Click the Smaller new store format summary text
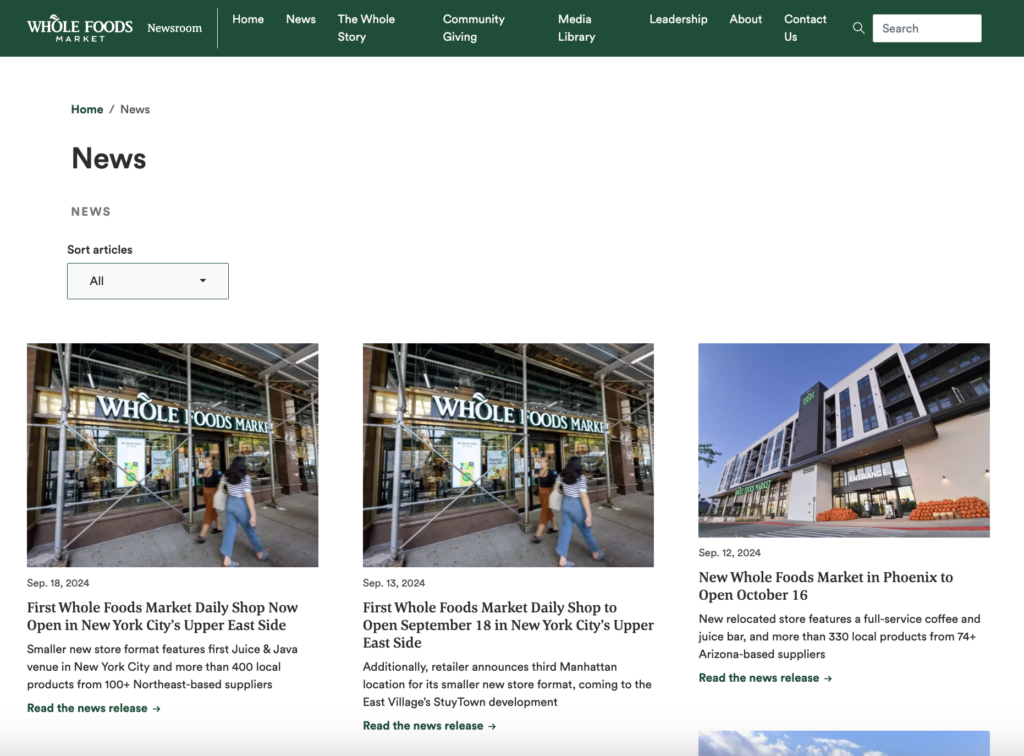Image resolution: width=1024 pixels, height=756 pixels. (x=162, y=667)
